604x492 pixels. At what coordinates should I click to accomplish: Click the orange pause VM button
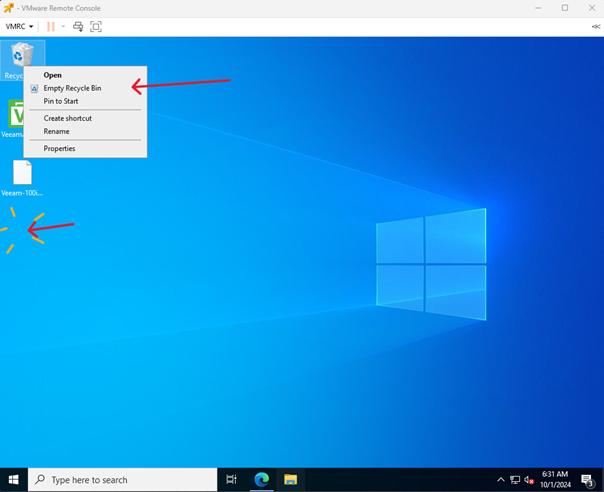coord(51,26)
